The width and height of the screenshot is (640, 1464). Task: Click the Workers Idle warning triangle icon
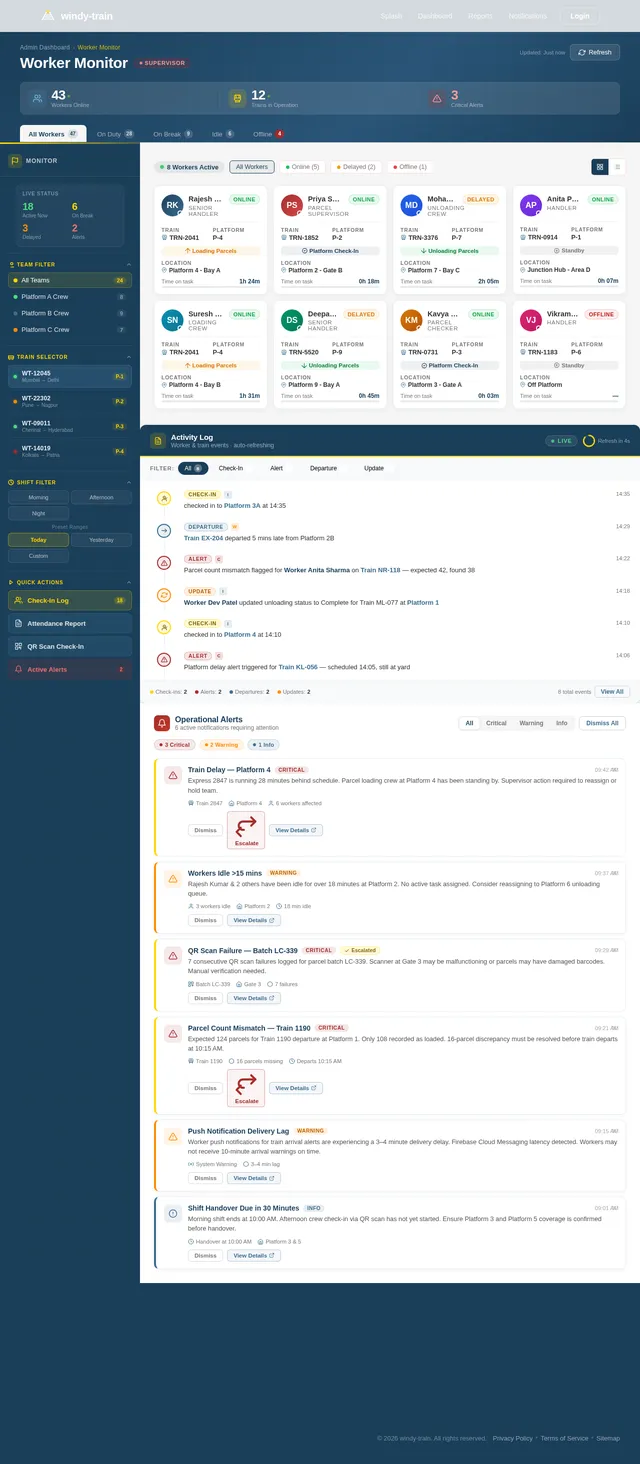pyautogui.click(x=173, y=879)
